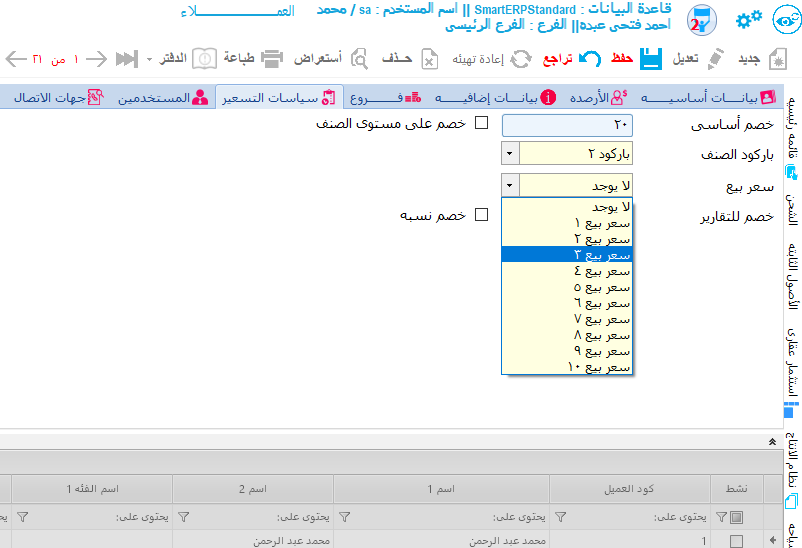Image resolution: width=802 pixels, height=548 pixels.
Task: Choose 'لا يوجد' option in dropdown list
Action: 567,207
